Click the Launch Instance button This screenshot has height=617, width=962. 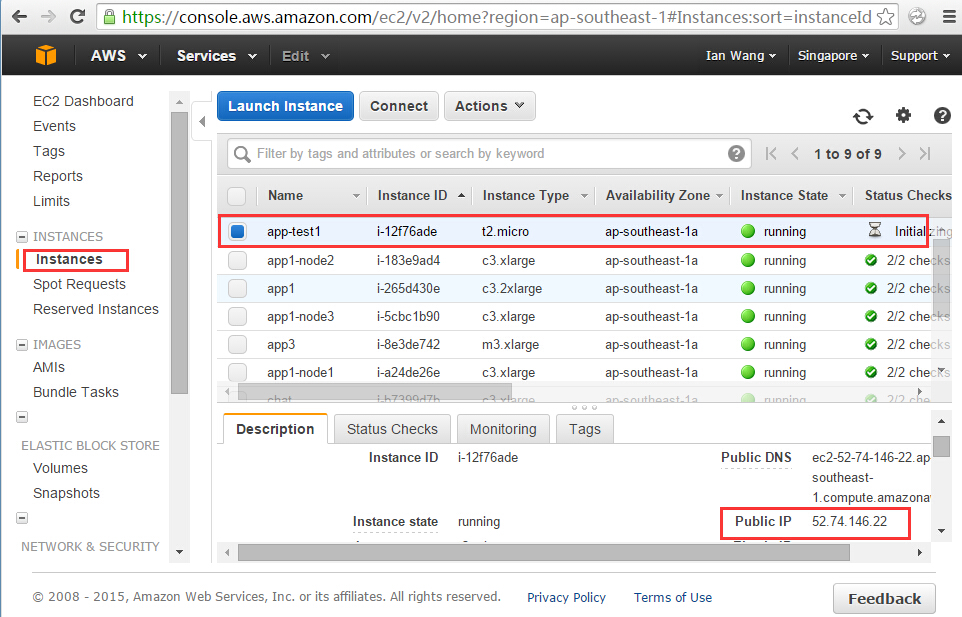pyautogui.click(x=285, y=106)
